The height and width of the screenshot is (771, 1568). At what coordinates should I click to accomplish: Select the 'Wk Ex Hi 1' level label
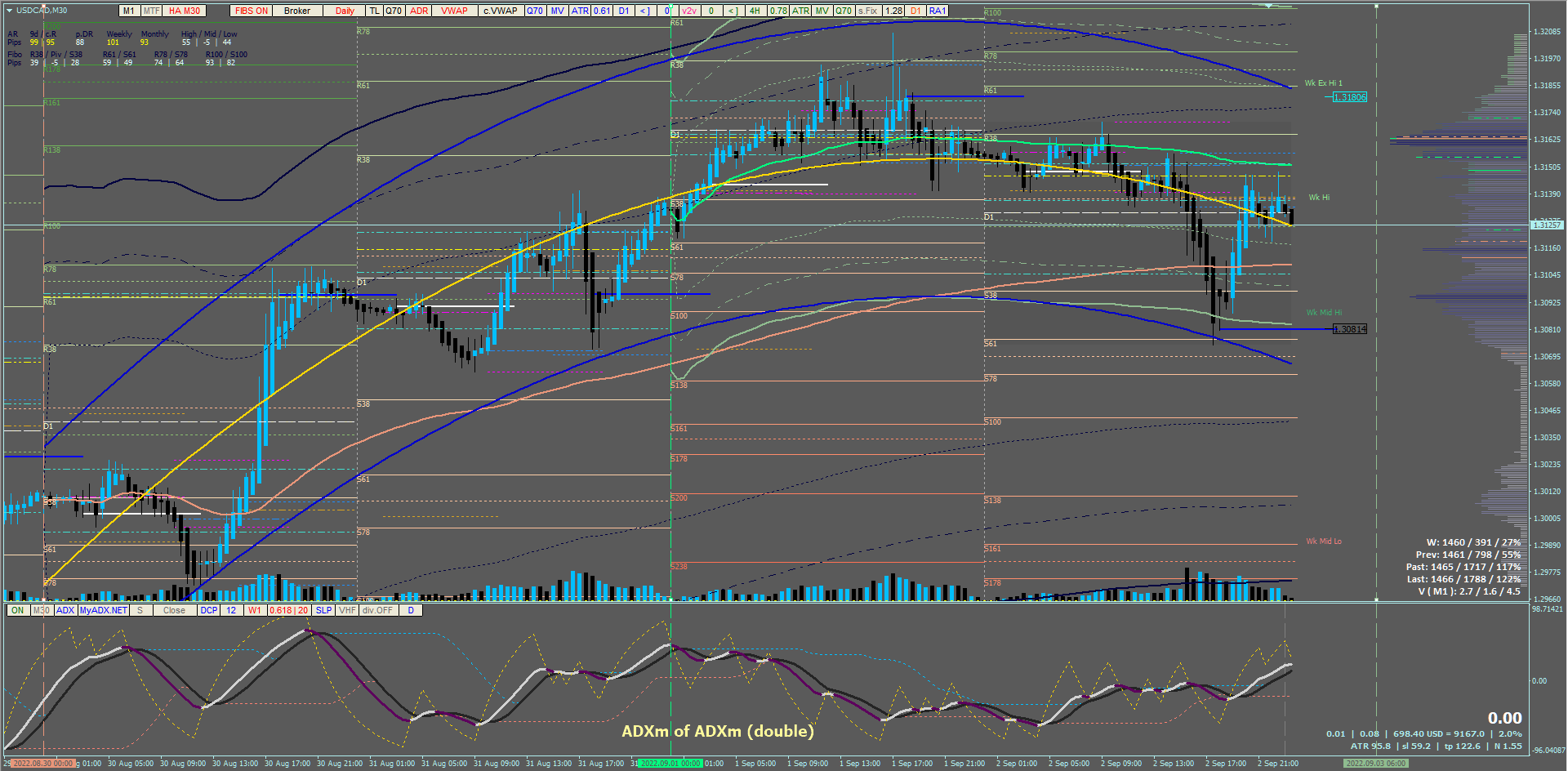(x=1323, y=83)
